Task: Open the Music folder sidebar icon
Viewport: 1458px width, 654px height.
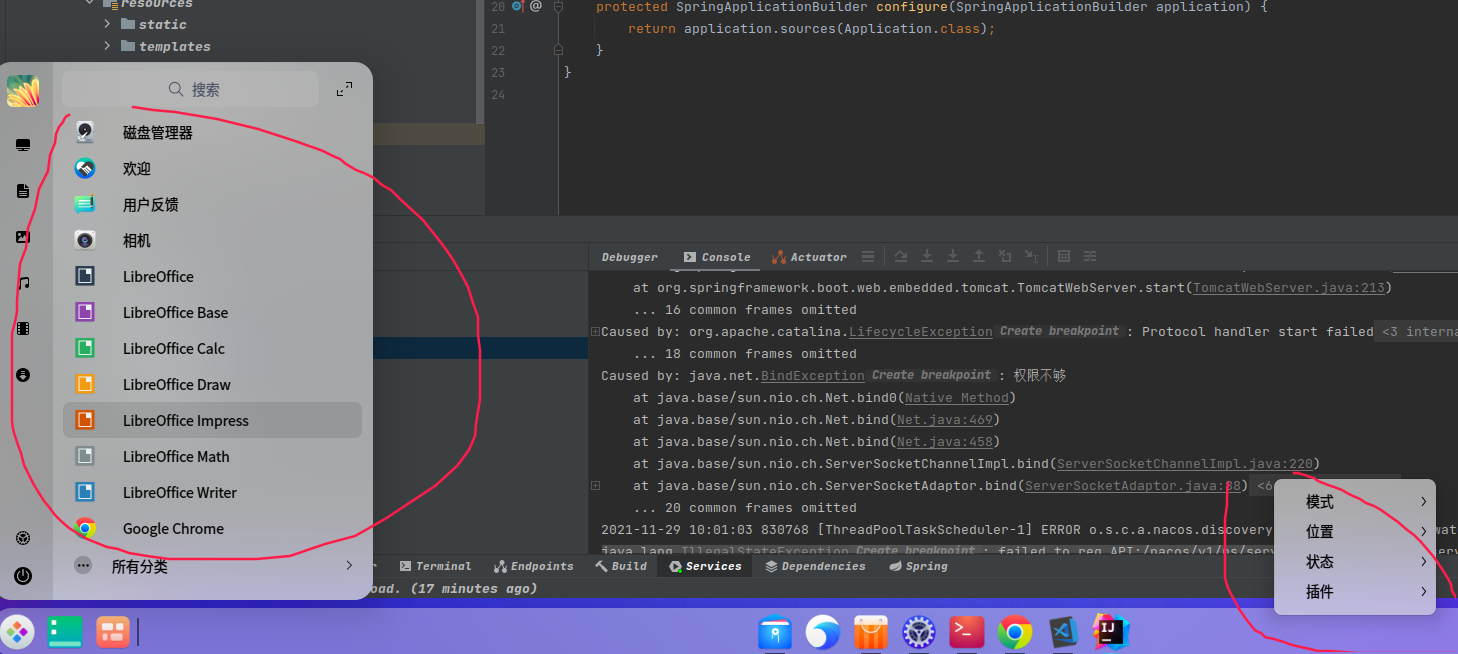Action: click(23, 283)
